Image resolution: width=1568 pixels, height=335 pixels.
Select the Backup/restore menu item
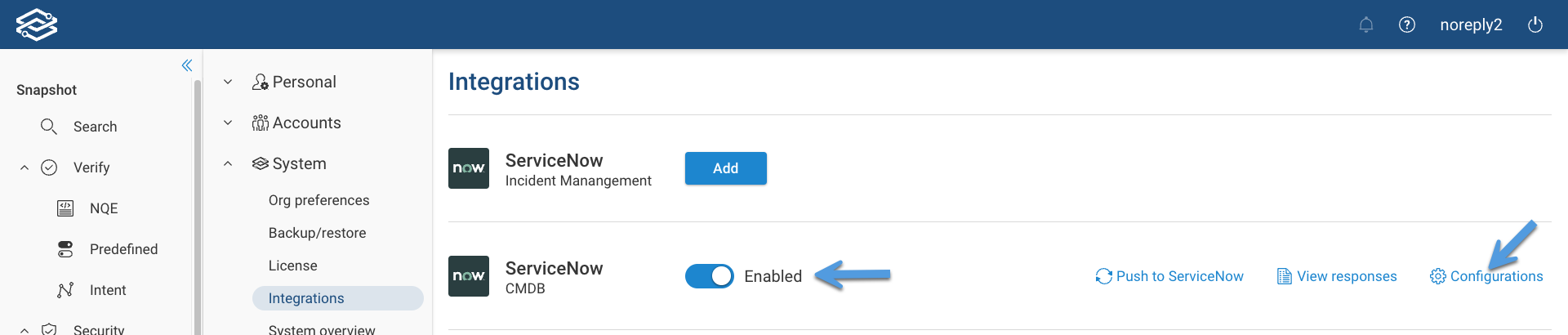coord(317,233)
